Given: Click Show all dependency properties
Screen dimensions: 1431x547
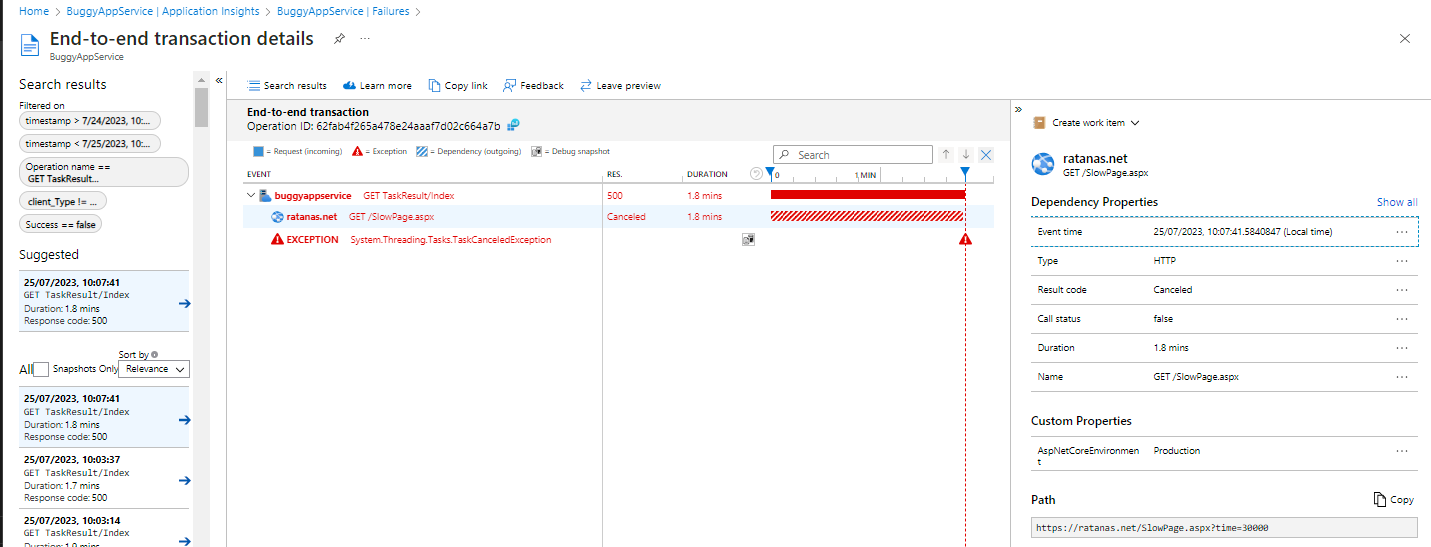Looking at the screenshot, I should coord(1397,202).
